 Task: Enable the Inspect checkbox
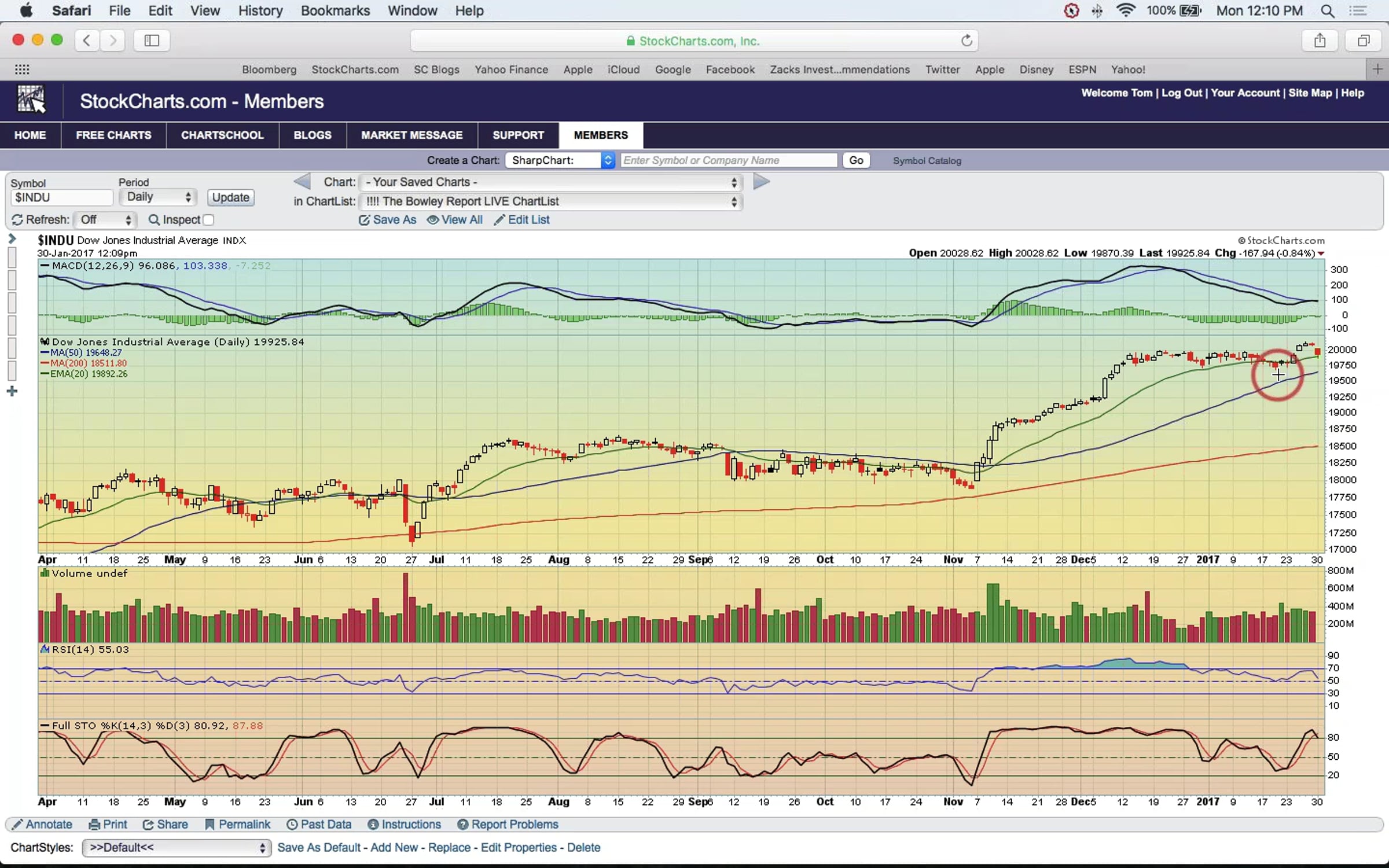pyautogui.click(x=209, y=220)
